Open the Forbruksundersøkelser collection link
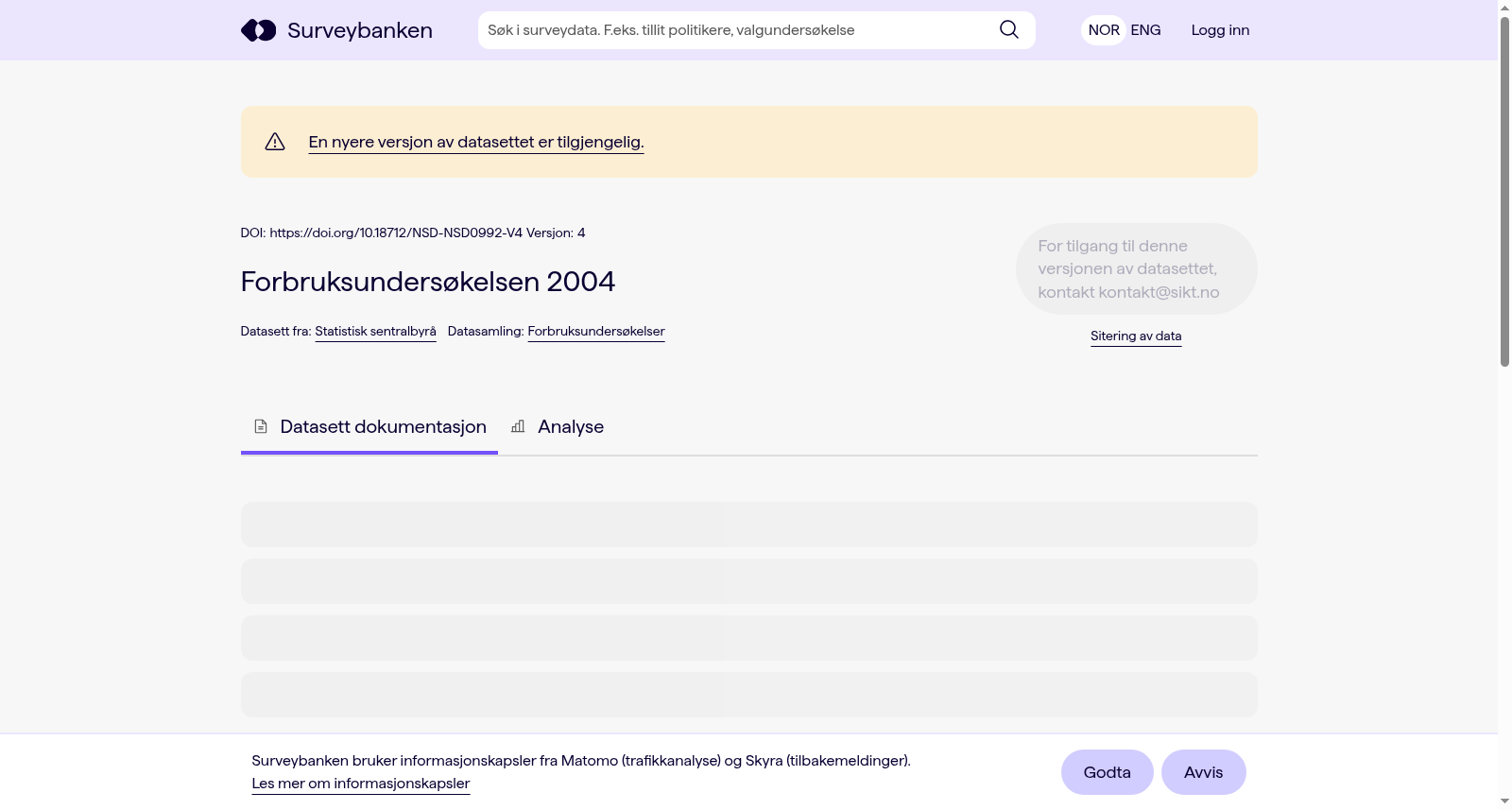This screenshot has height=810, width=1512. click(x=596, y=331)
